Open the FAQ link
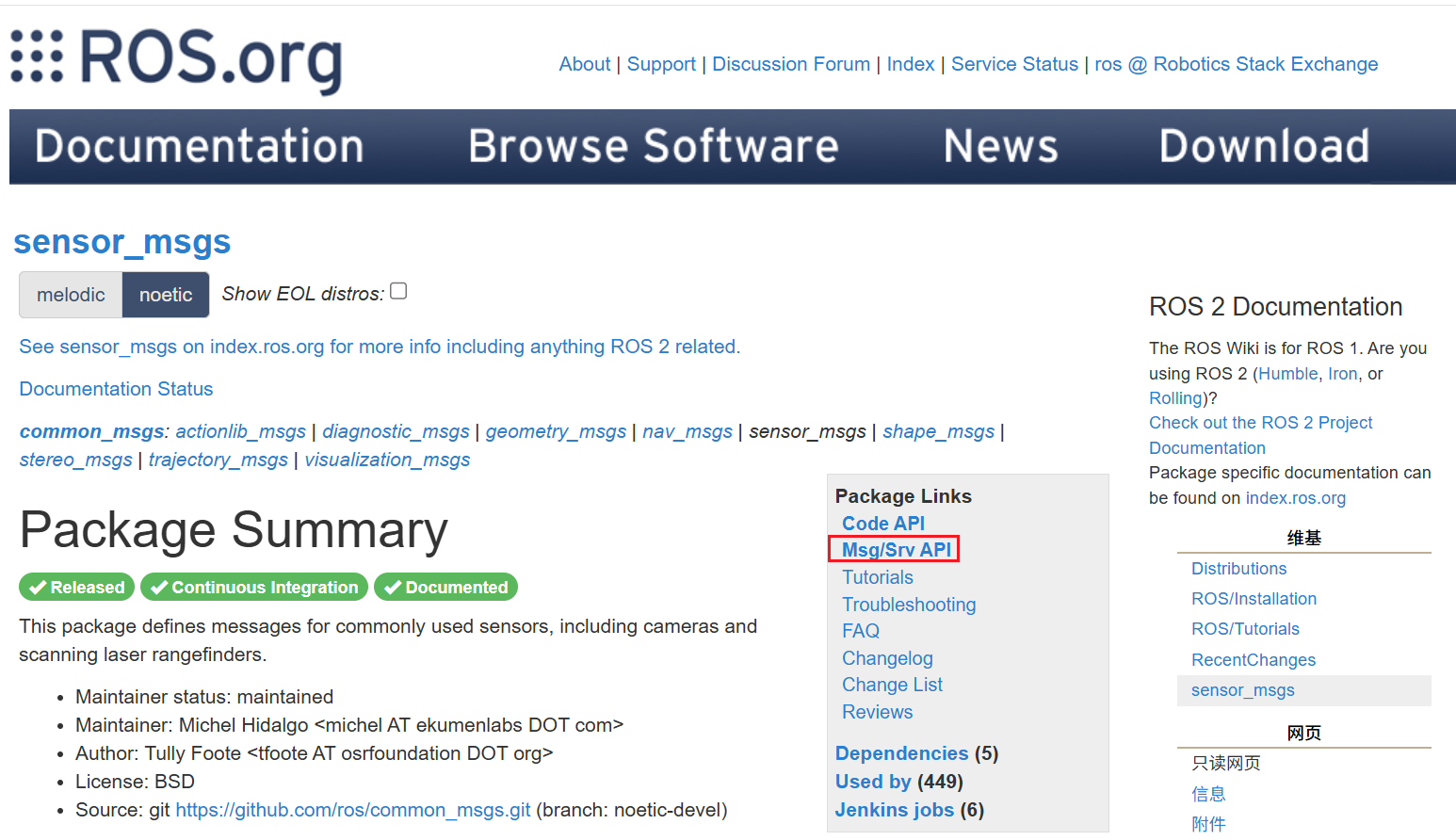1456x840 pixels. (x=861, y=631)
